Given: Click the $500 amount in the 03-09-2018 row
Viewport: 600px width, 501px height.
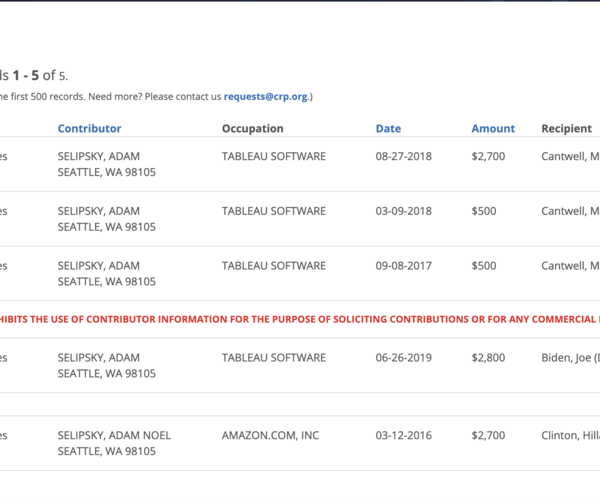Looking at the screenshot, I should (x=484, y=211).
